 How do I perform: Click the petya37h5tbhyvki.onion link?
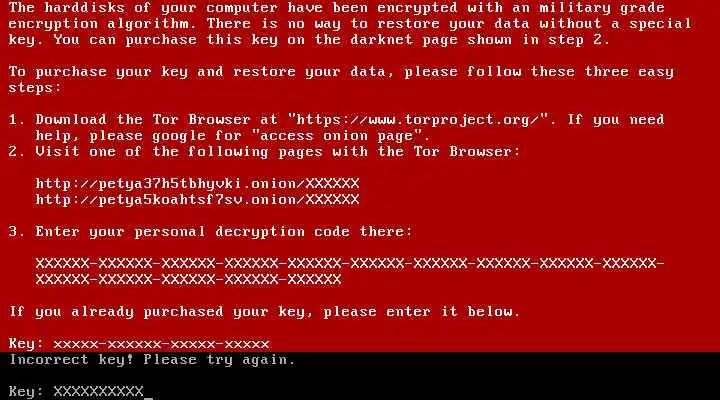197,184
